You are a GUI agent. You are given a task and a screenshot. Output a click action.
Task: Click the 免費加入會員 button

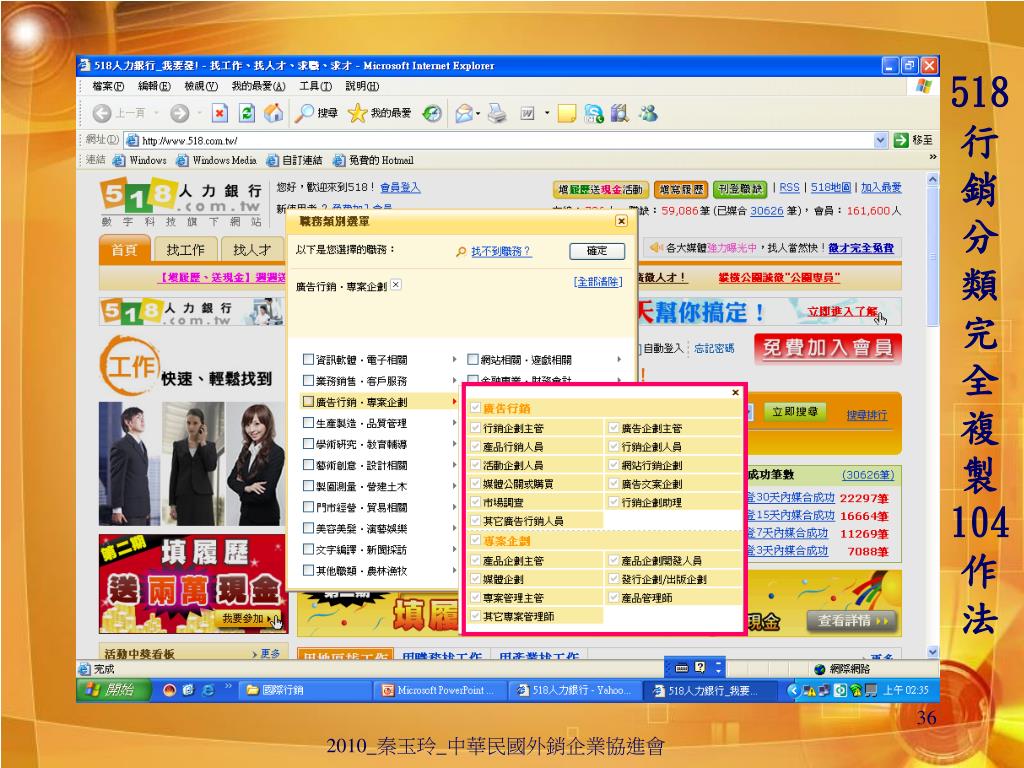coord(827,348)
